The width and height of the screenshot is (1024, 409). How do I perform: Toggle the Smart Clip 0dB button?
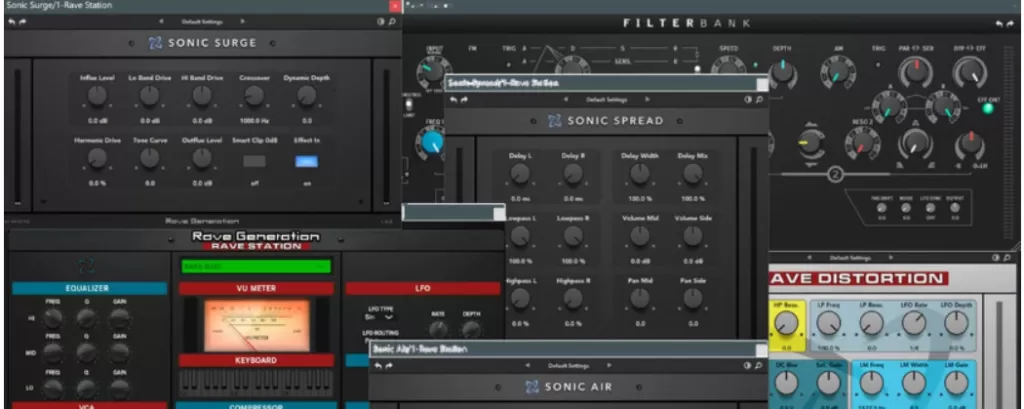(x=254, y=161)
